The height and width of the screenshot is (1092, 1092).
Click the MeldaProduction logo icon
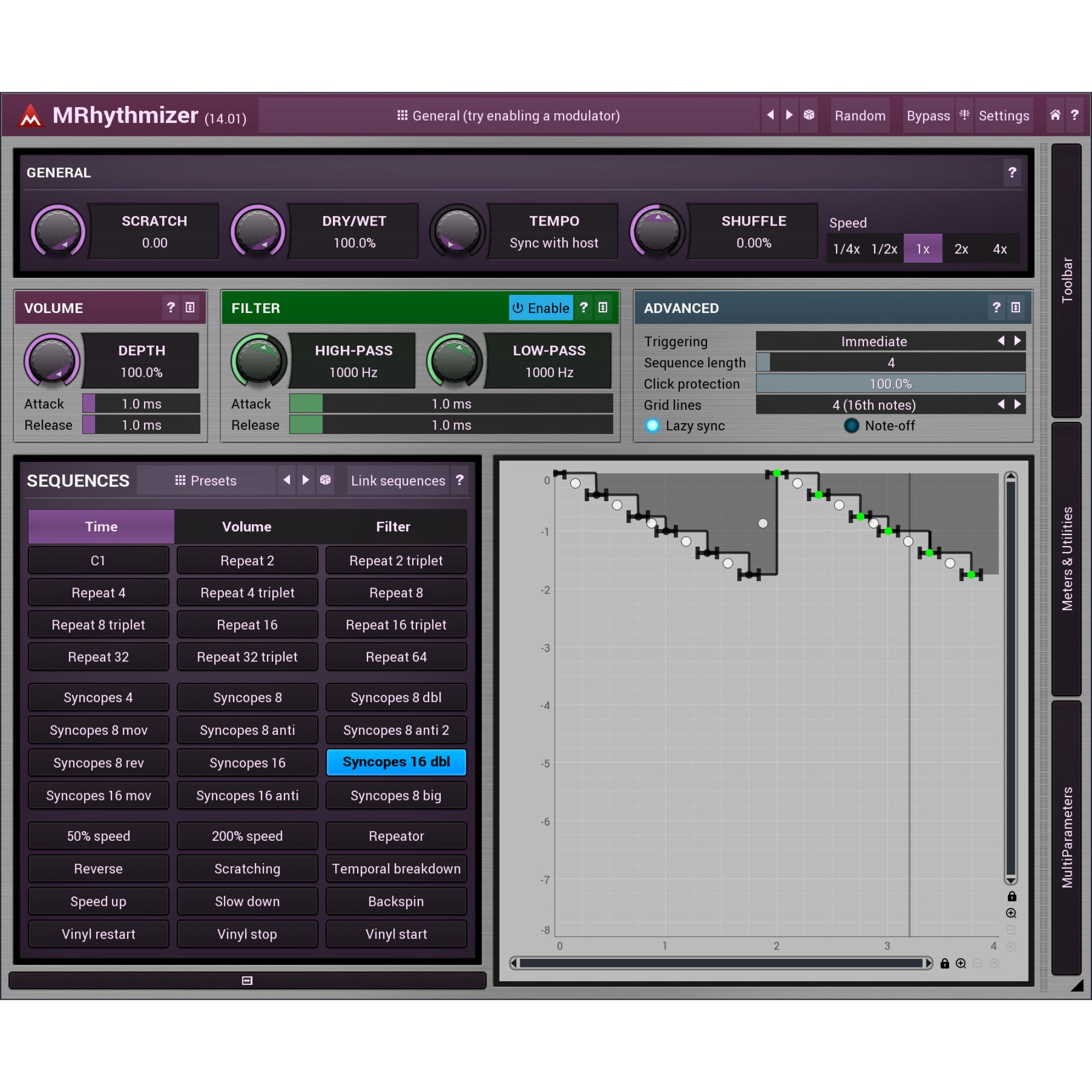[x=31, y=115]
